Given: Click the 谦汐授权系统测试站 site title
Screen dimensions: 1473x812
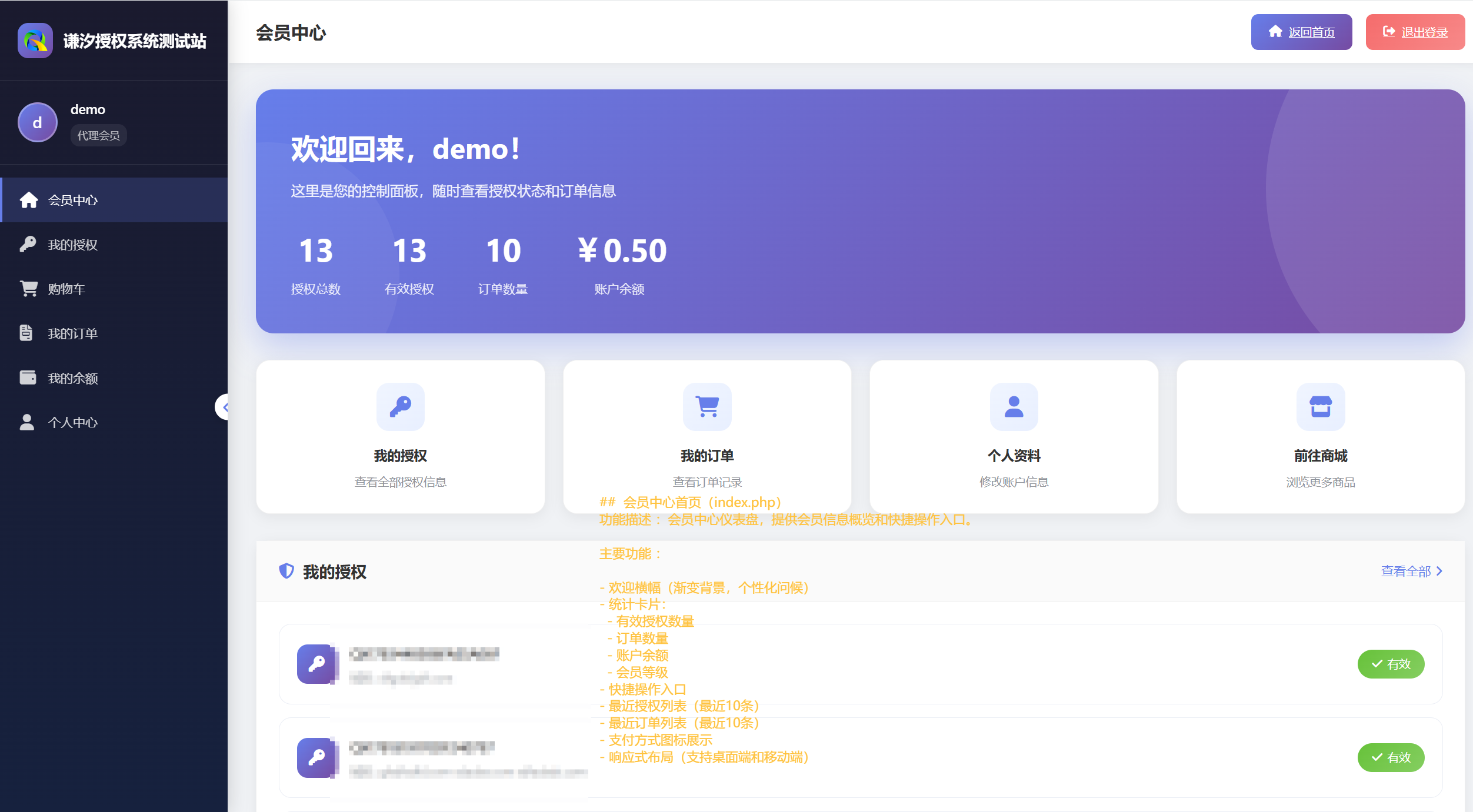Looking at the screenshot, I should (x=135, y=41).
